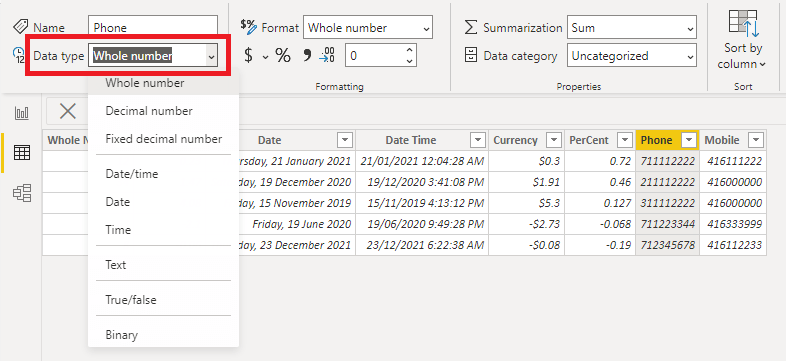The width and height of the screenshot is (786, 361).
Task: Increase decimal places stepper up arrow
Action: 410,50
